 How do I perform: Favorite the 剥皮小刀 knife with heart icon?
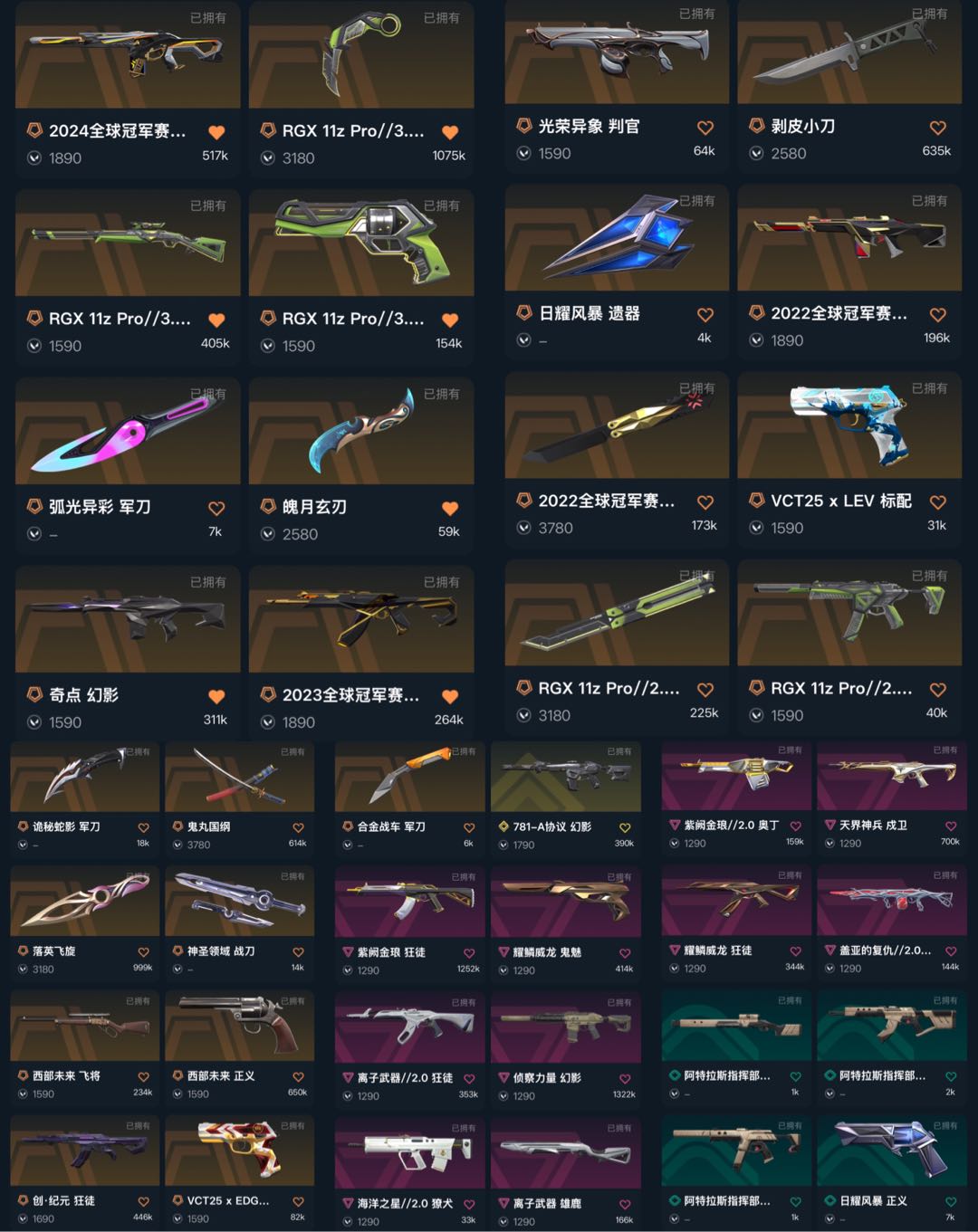pyautogui.click(x=938, y=128)
